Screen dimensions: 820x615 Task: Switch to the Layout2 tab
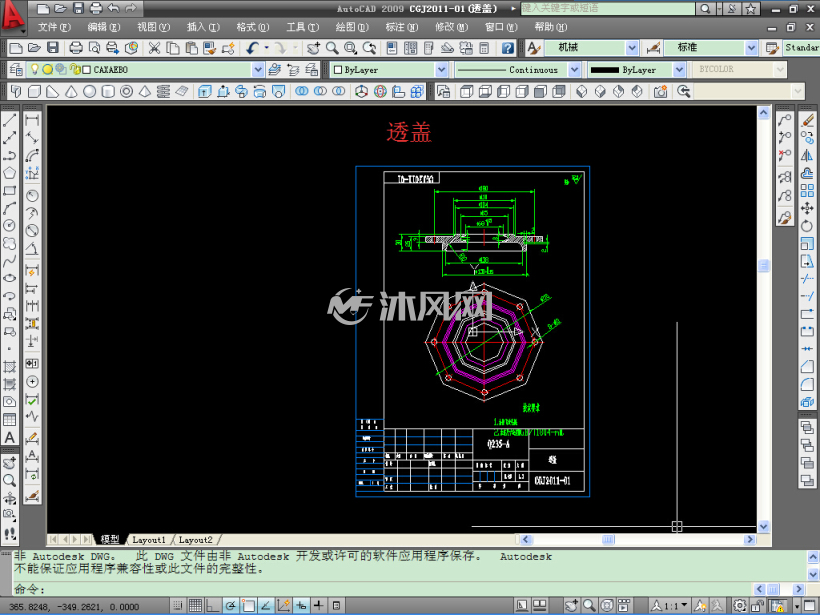point(196,540)
